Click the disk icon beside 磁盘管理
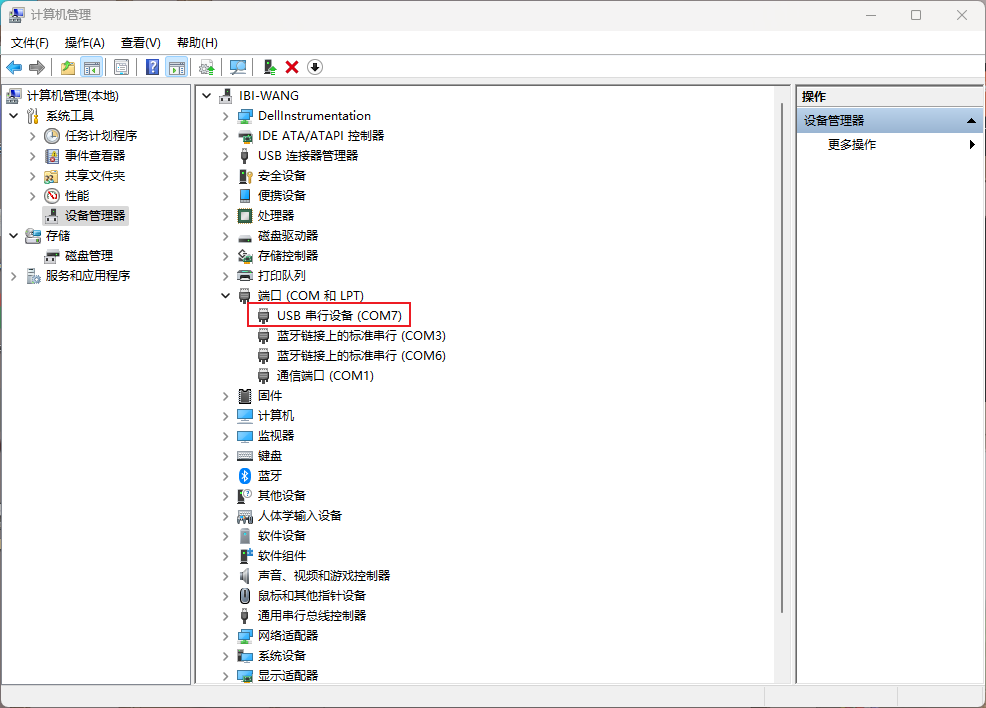Screen dimensions: 986x708 [52, 256]
